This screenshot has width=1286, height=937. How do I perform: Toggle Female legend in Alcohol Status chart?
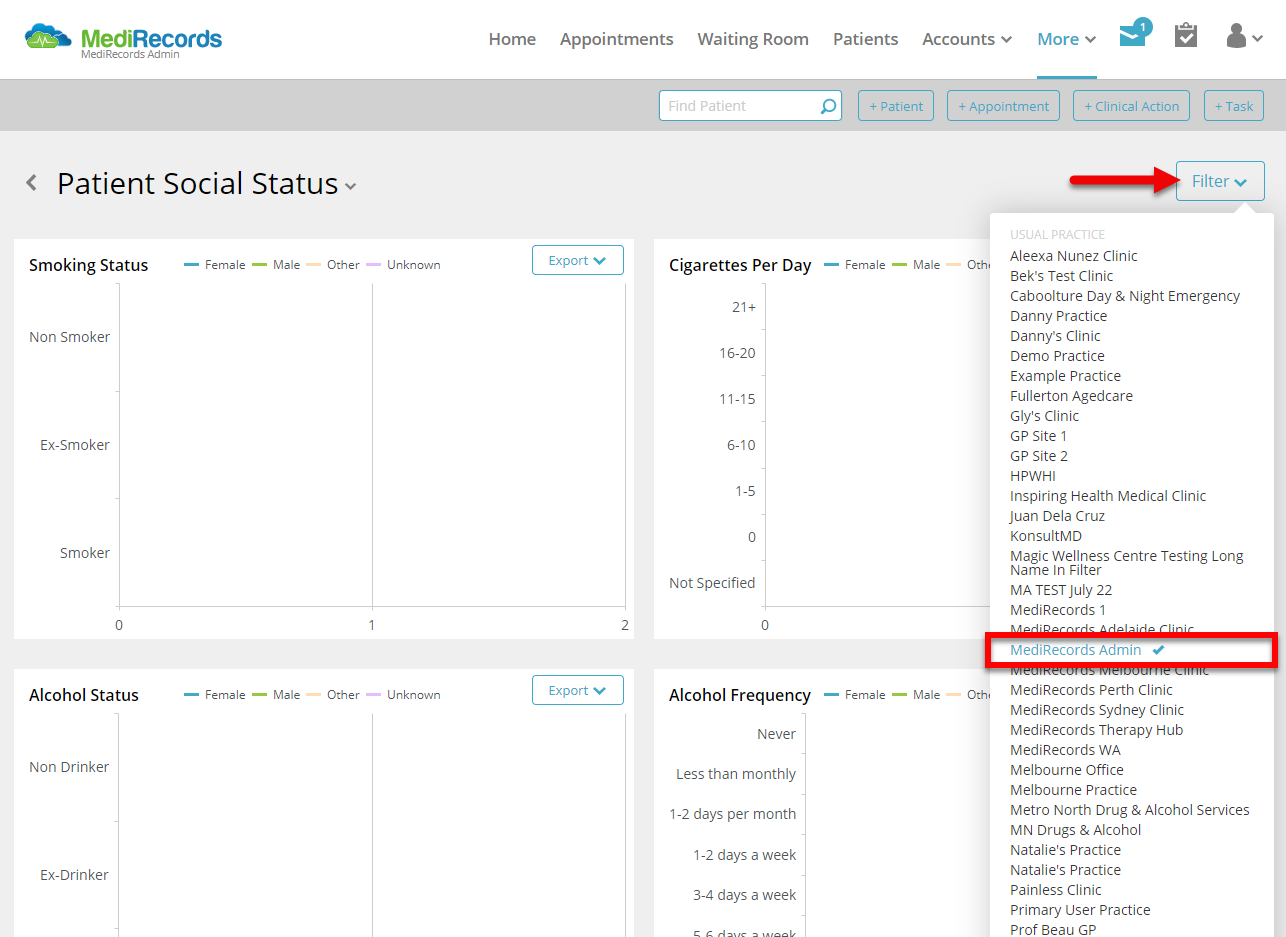coord(213,695)
